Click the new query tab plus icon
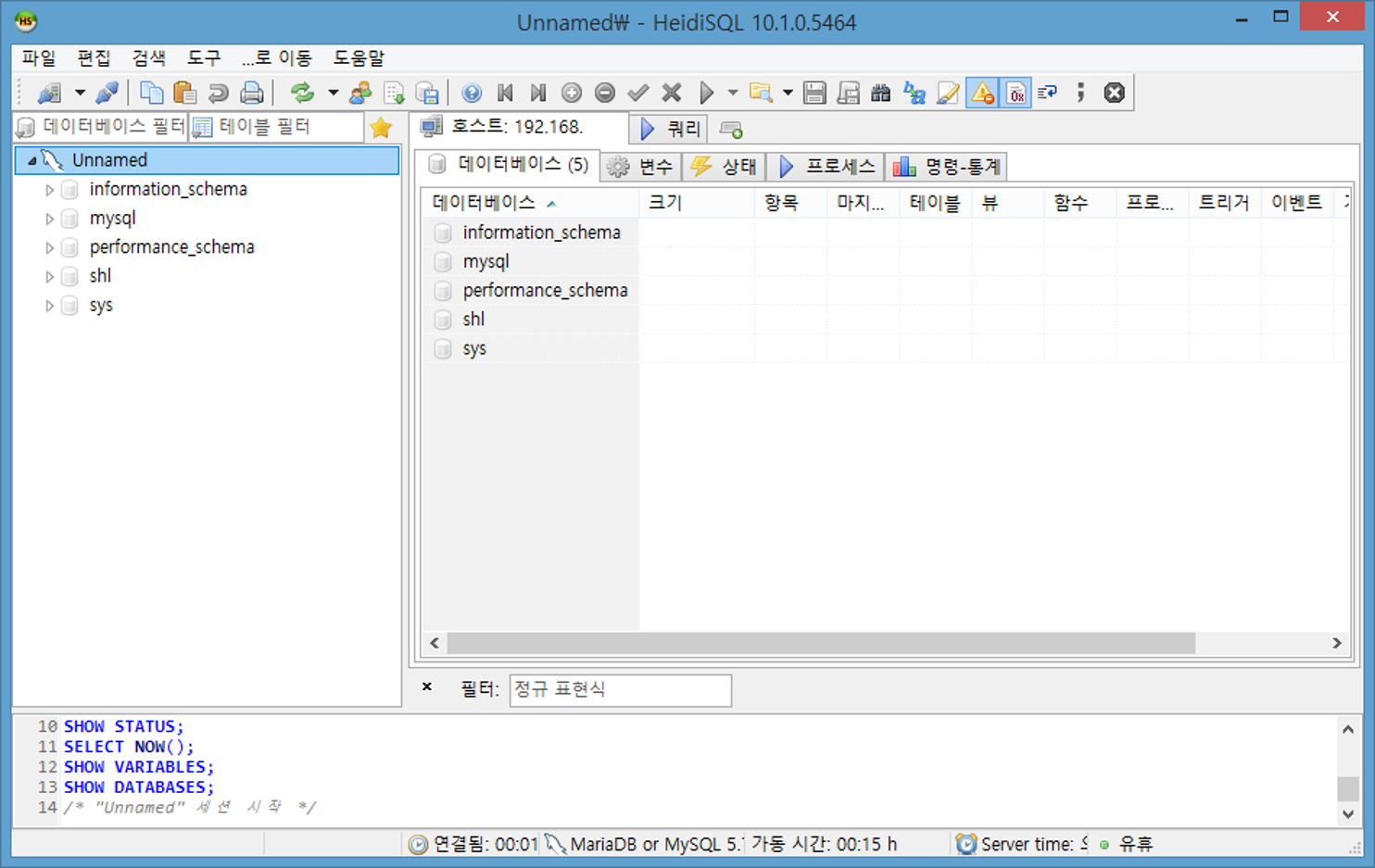 click(x=731, y=129)
